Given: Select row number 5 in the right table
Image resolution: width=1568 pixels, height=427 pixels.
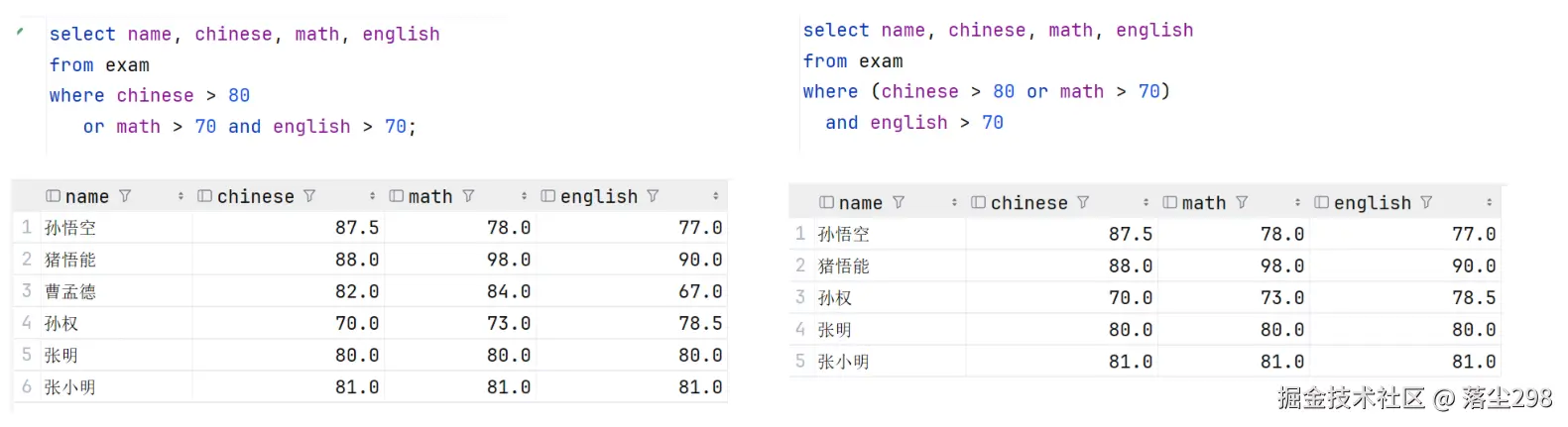Looking at the screenshot, I should click(x=800, y=362).
